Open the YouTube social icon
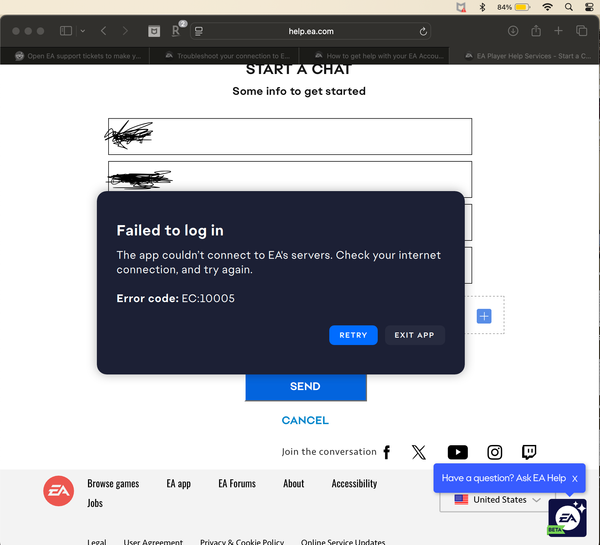This screenshot has height=545, width=600. coord(458,452)
